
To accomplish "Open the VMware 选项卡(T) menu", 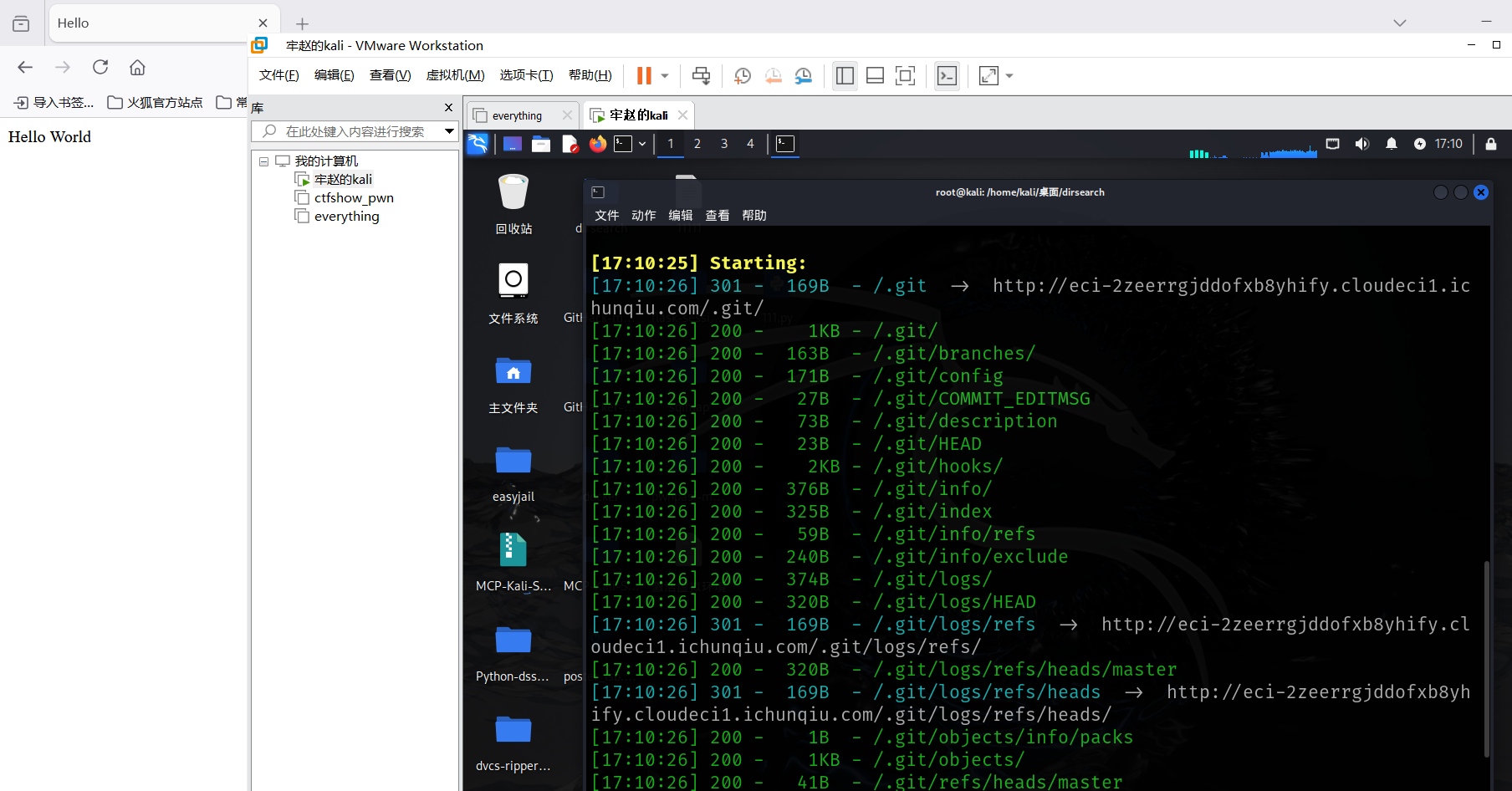I will click(x=526, y=75).
